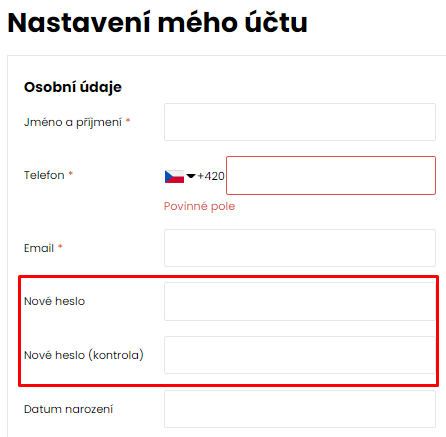Click the Email label text
The height and width of the screenshot is (437, 446).
[39, 248]
